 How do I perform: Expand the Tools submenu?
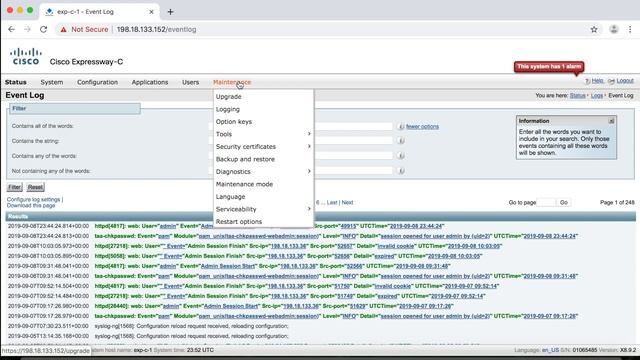click(263, 134)
